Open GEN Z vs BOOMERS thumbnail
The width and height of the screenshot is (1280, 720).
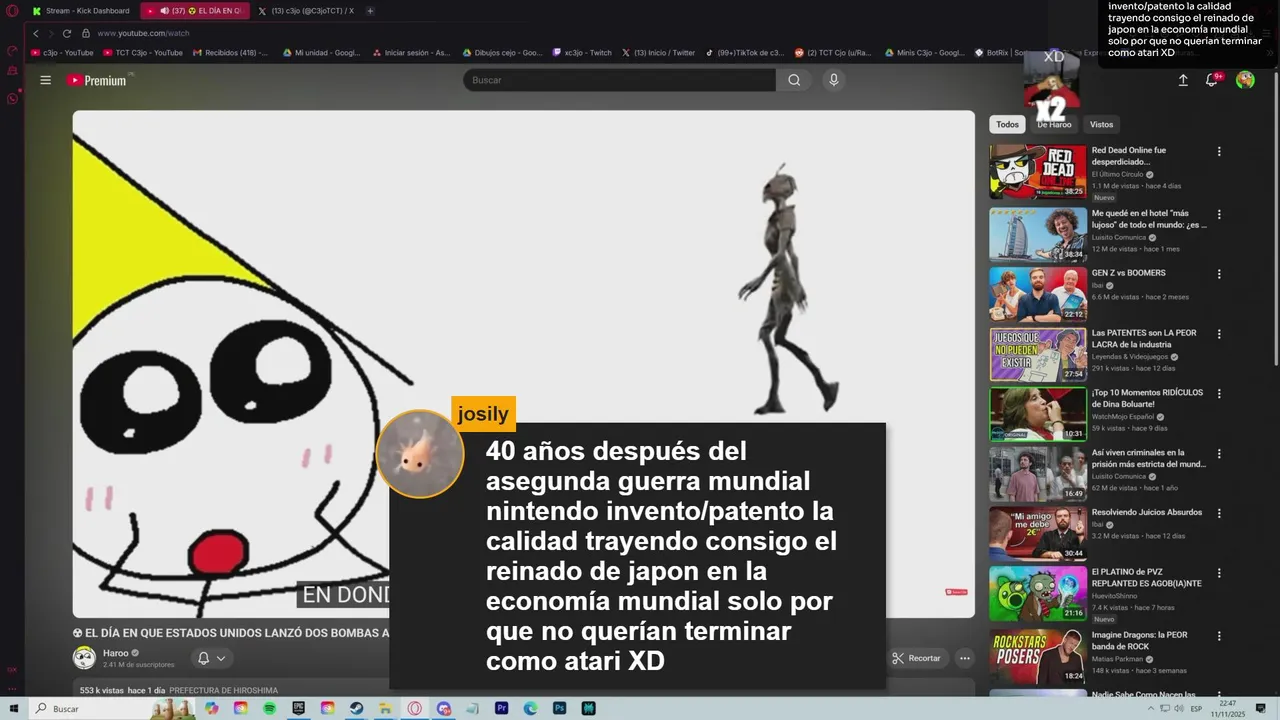coord(1038,294)
